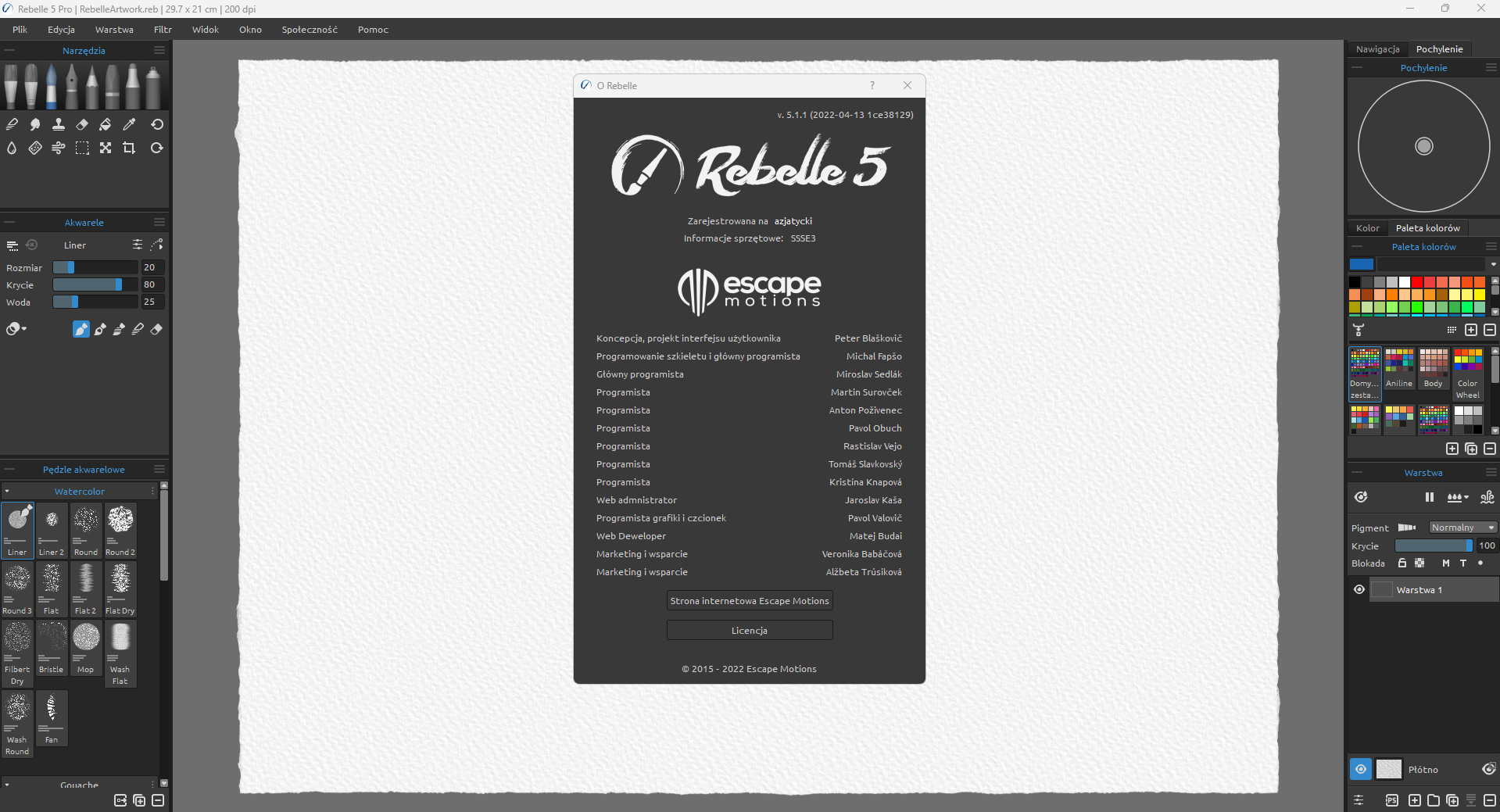
Task: Choose the Color Wheel palette set
Action: (x=1468, y=374)
